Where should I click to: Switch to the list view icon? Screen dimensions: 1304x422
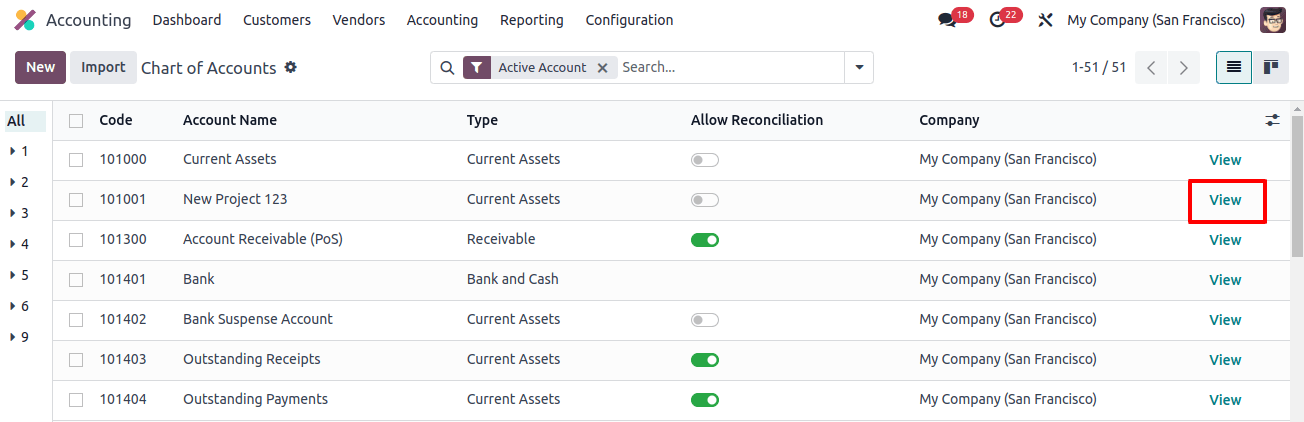[1234, 67]
